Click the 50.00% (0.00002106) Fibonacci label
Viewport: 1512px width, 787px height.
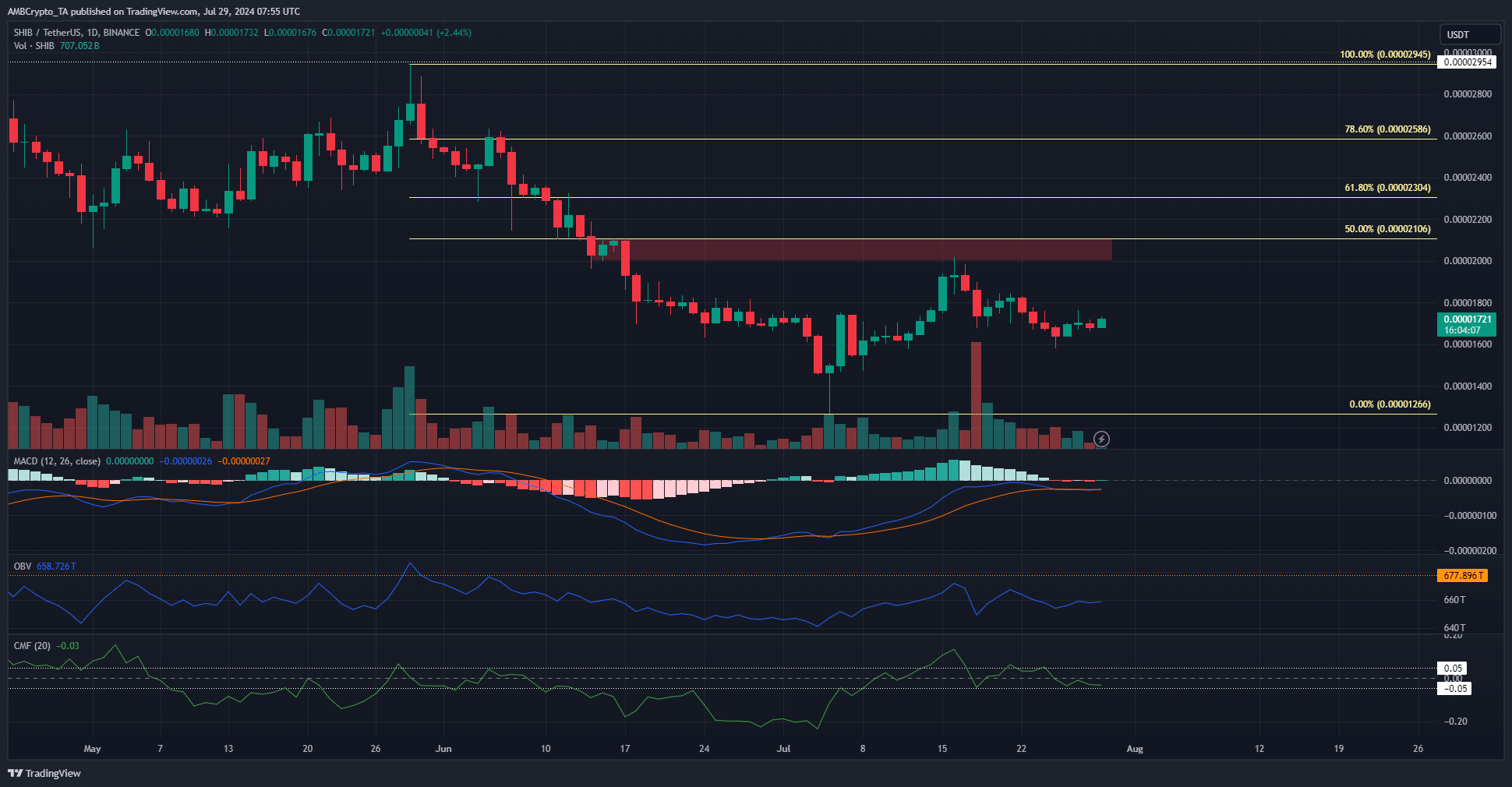tap(1387, 229)
